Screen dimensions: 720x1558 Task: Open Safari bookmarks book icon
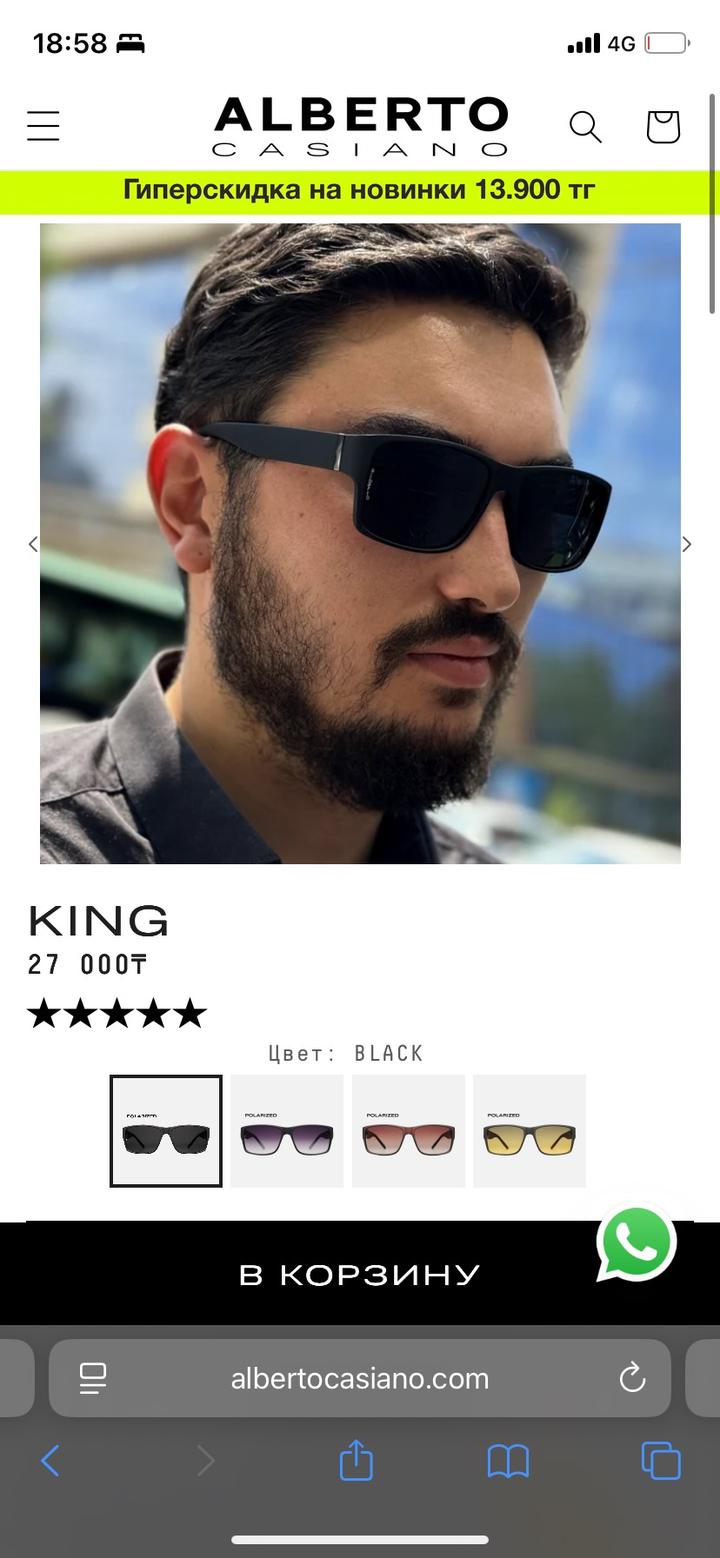coord(508,1463)
